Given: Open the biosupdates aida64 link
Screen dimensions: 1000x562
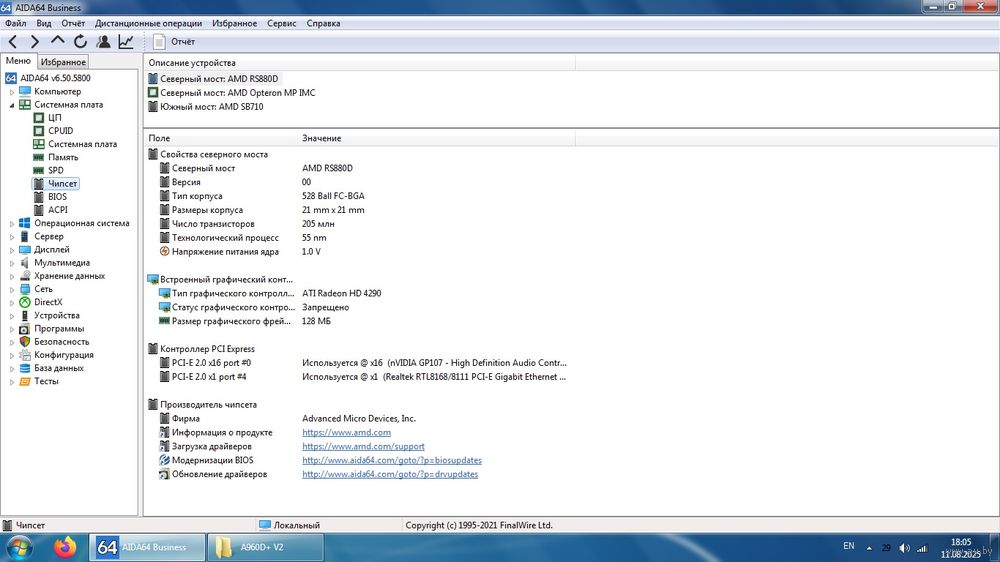Looking at the screenshot, I should 392,461.
